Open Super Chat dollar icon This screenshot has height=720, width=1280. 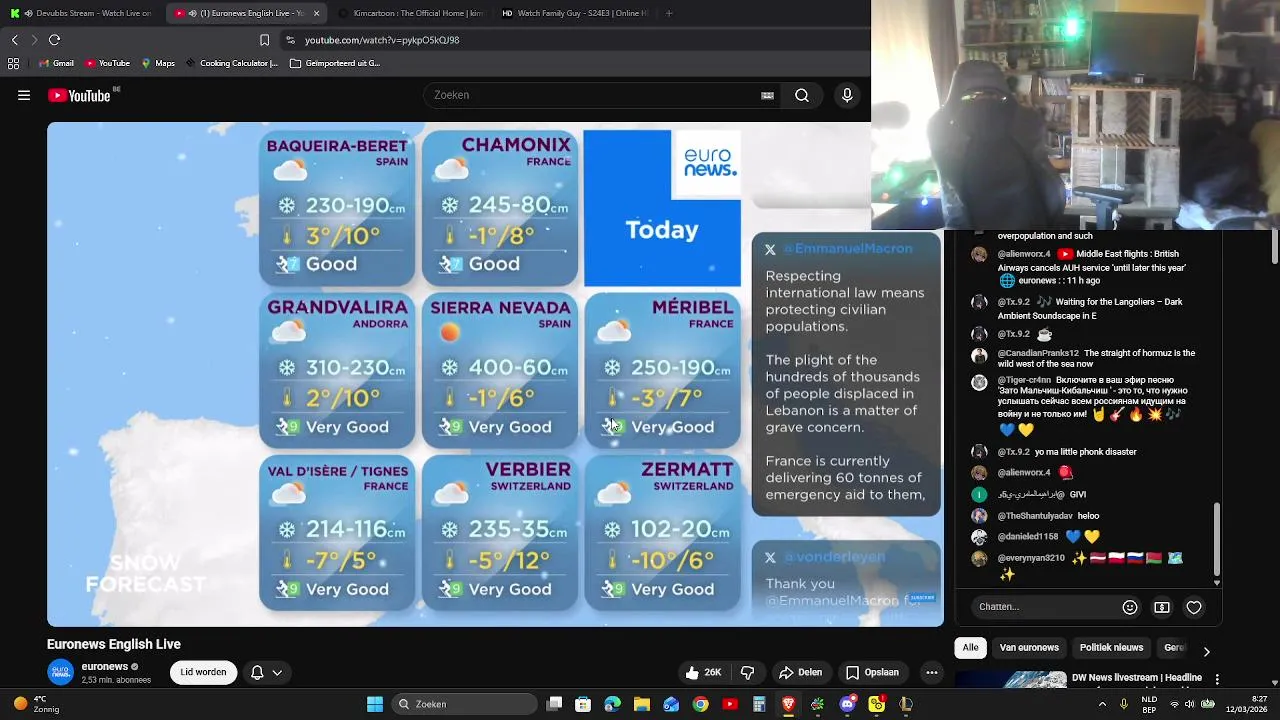pos(1162,607)
